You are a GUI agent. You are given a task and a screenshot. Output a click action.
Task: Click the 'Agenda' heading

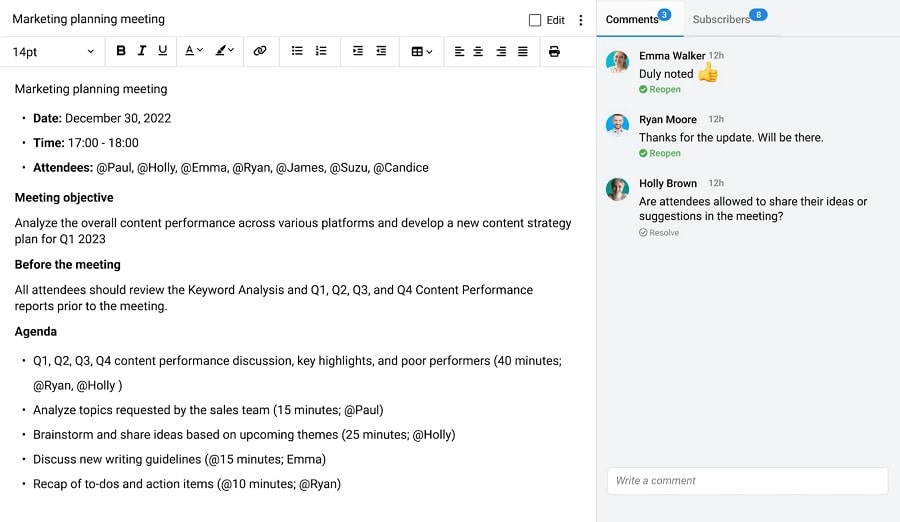click(x=36, y=331)
